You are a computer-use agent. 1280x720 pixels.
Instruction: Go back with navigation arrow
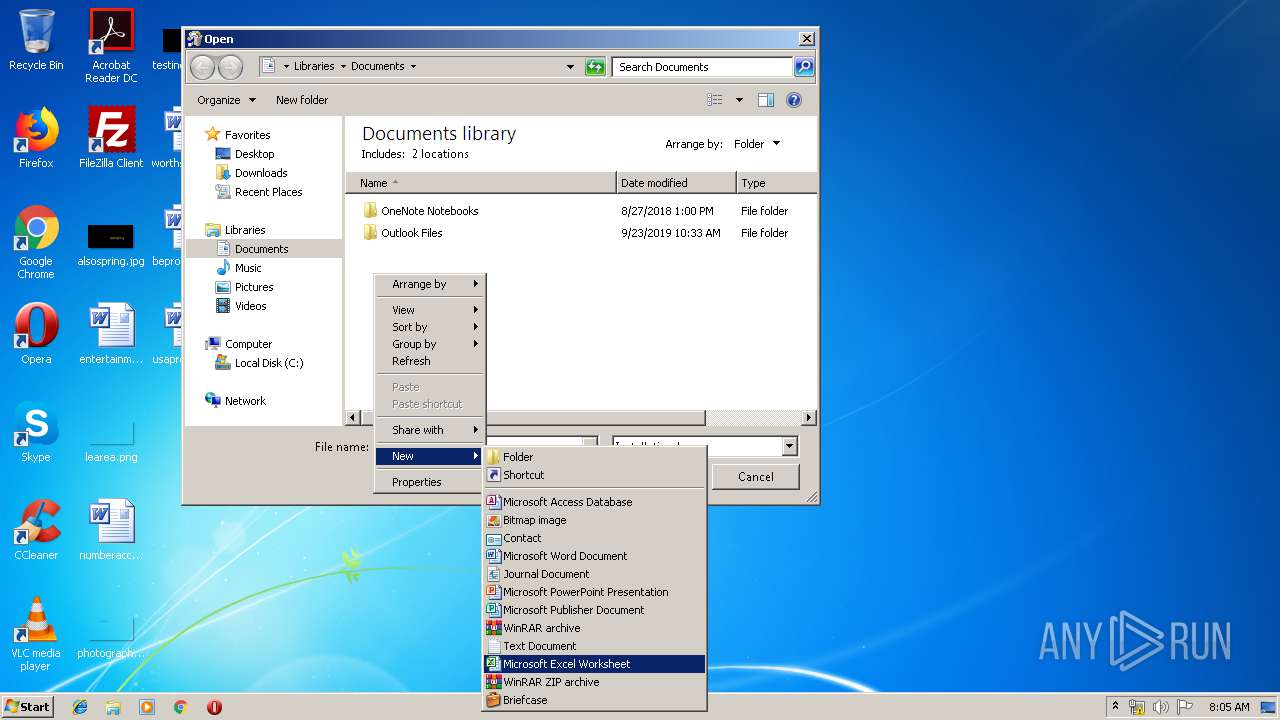point(203,67)
